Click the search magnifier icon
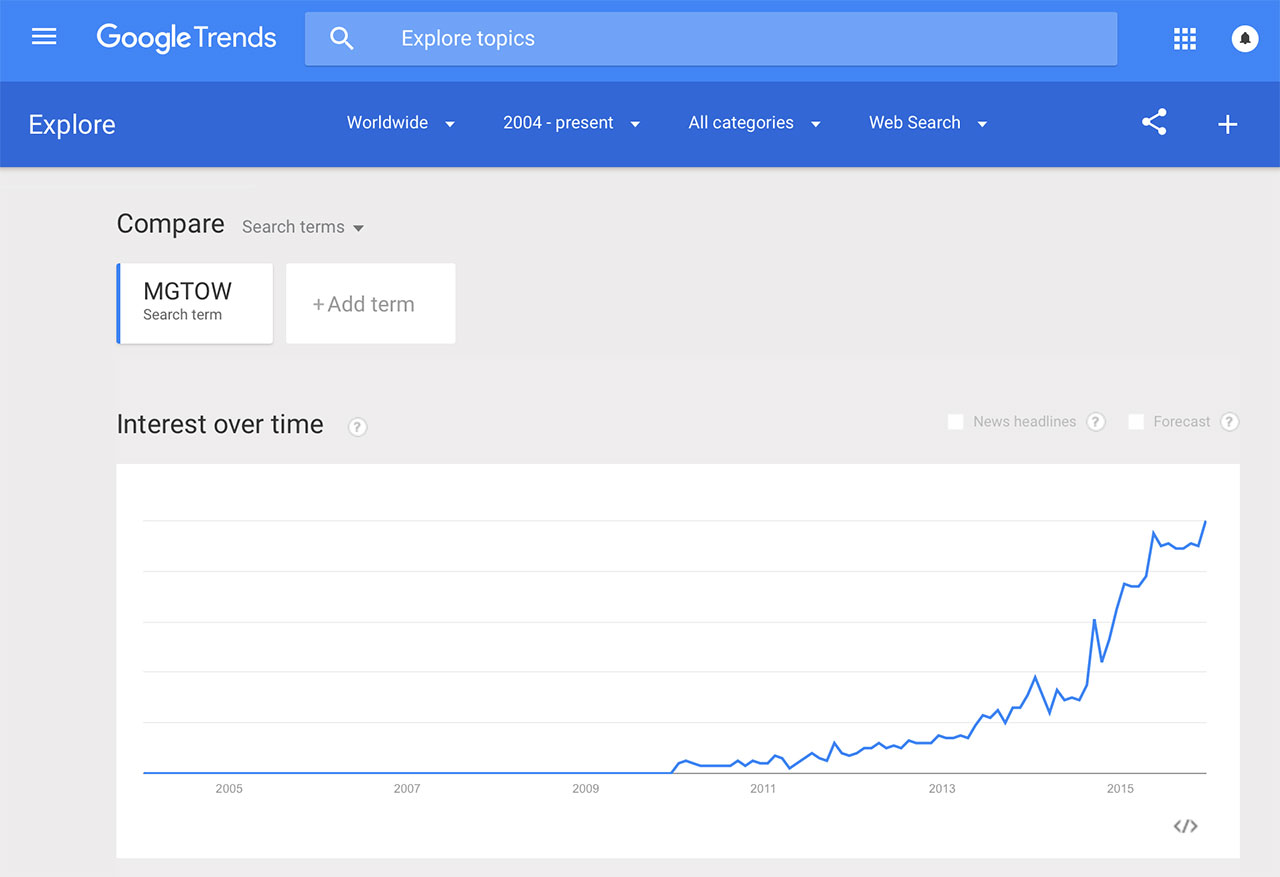Image resolution: width=1280 pixels, height=877 pixels. tap(342, 39)
